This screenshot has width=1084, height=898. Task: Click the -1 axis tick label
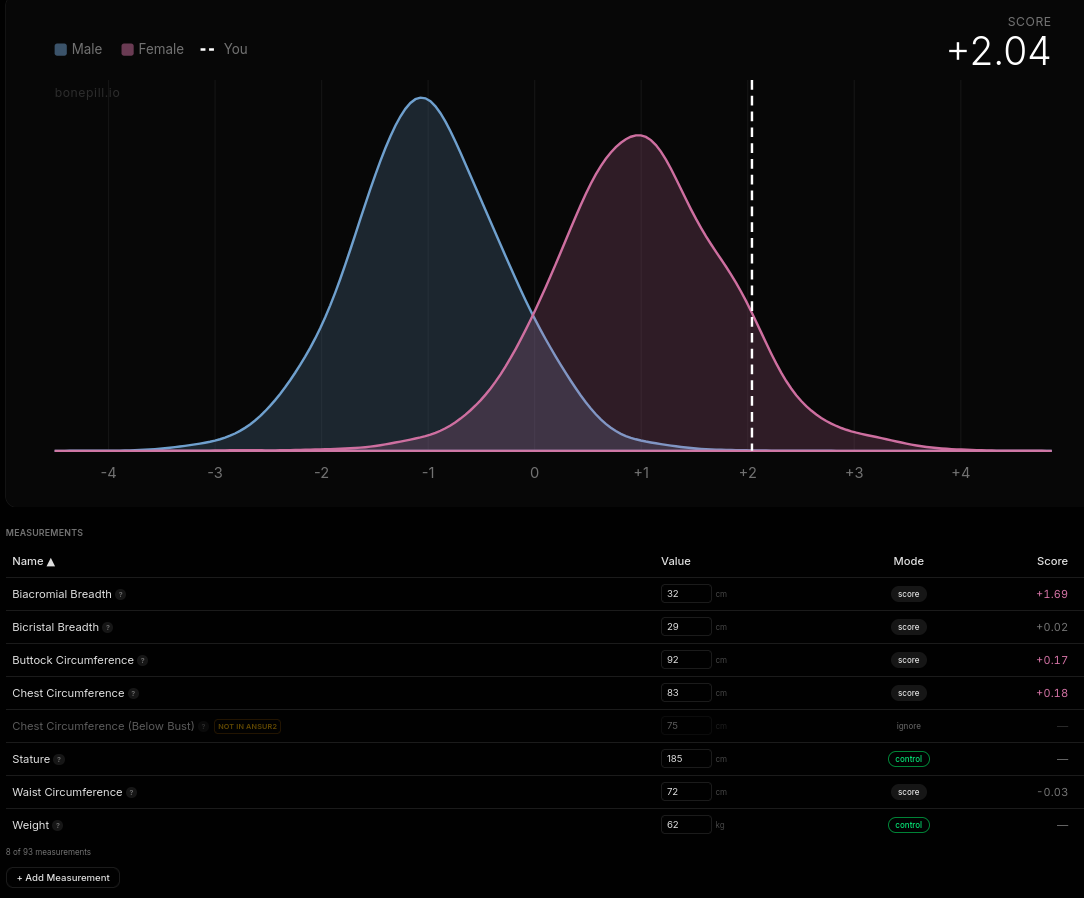[x=428, y=473]
